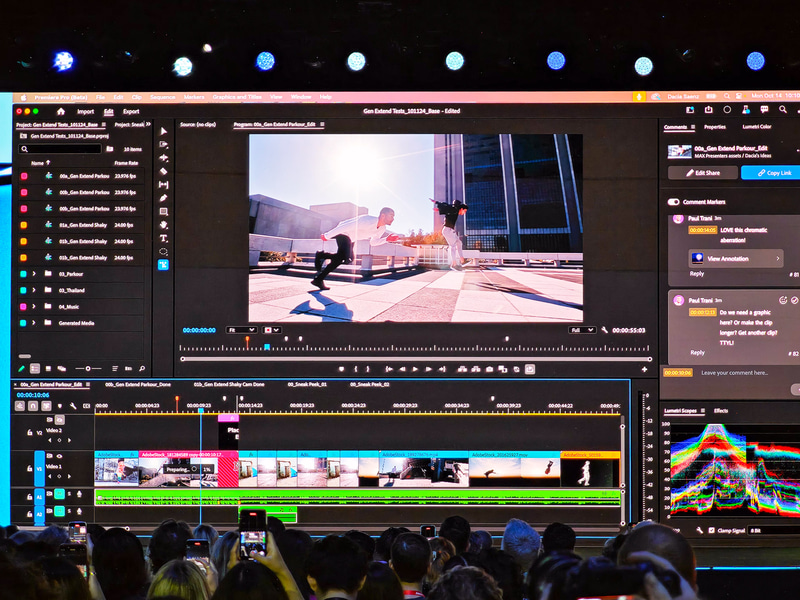Screen dimensions: 800x600
Task: Click the project panel search field
Action: 60,149
